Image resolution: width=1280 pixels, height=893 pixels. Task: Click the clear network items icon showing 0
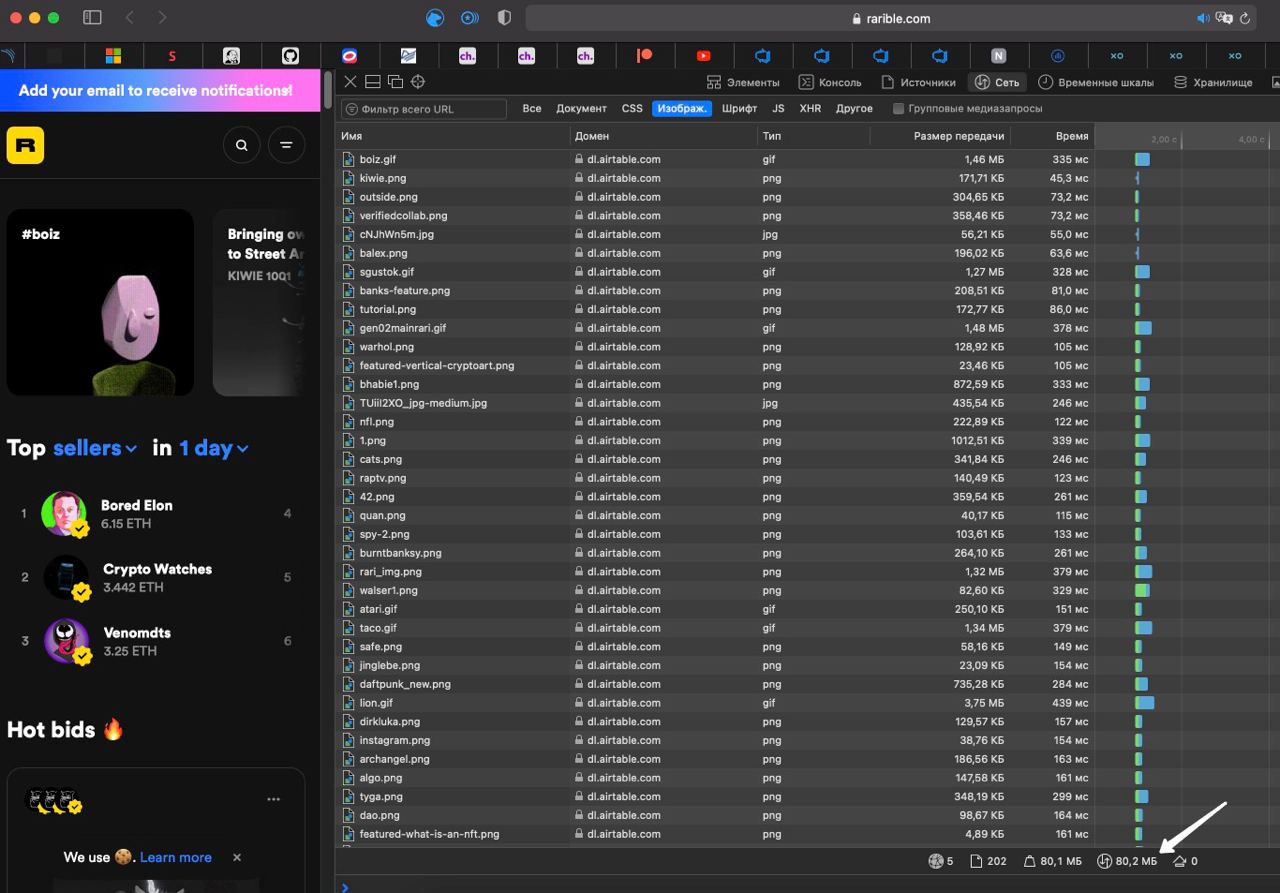pyautogui.click(x=1180, y=861)
